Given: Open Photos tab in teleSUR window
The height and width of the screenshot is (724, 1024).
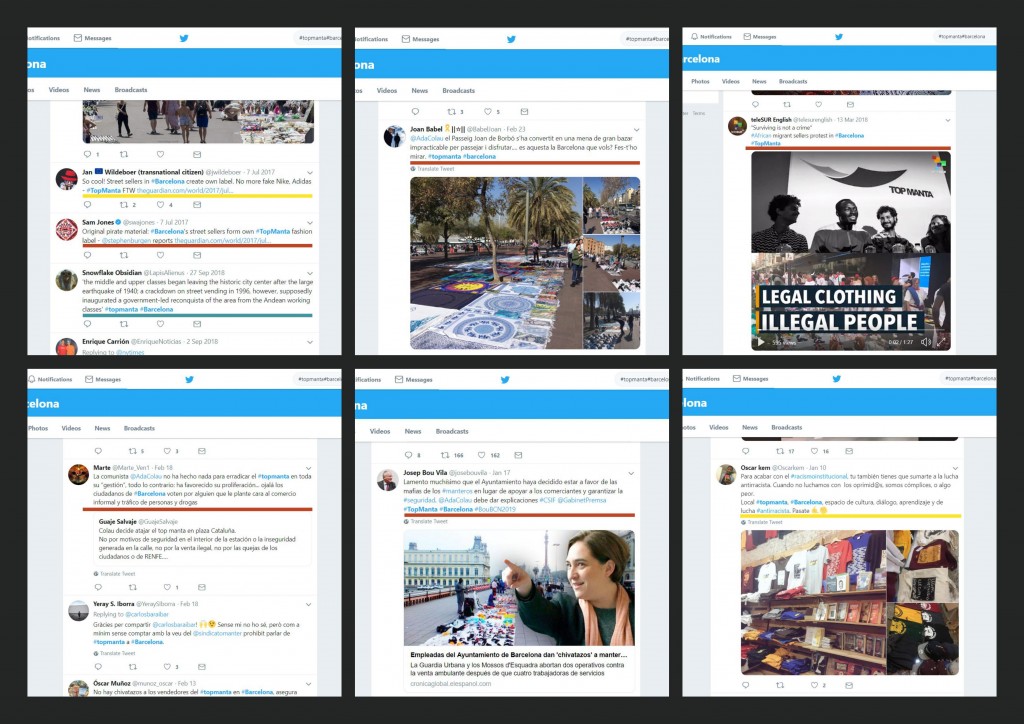Looking at the screenshot, I should click(x=700, y=81).
